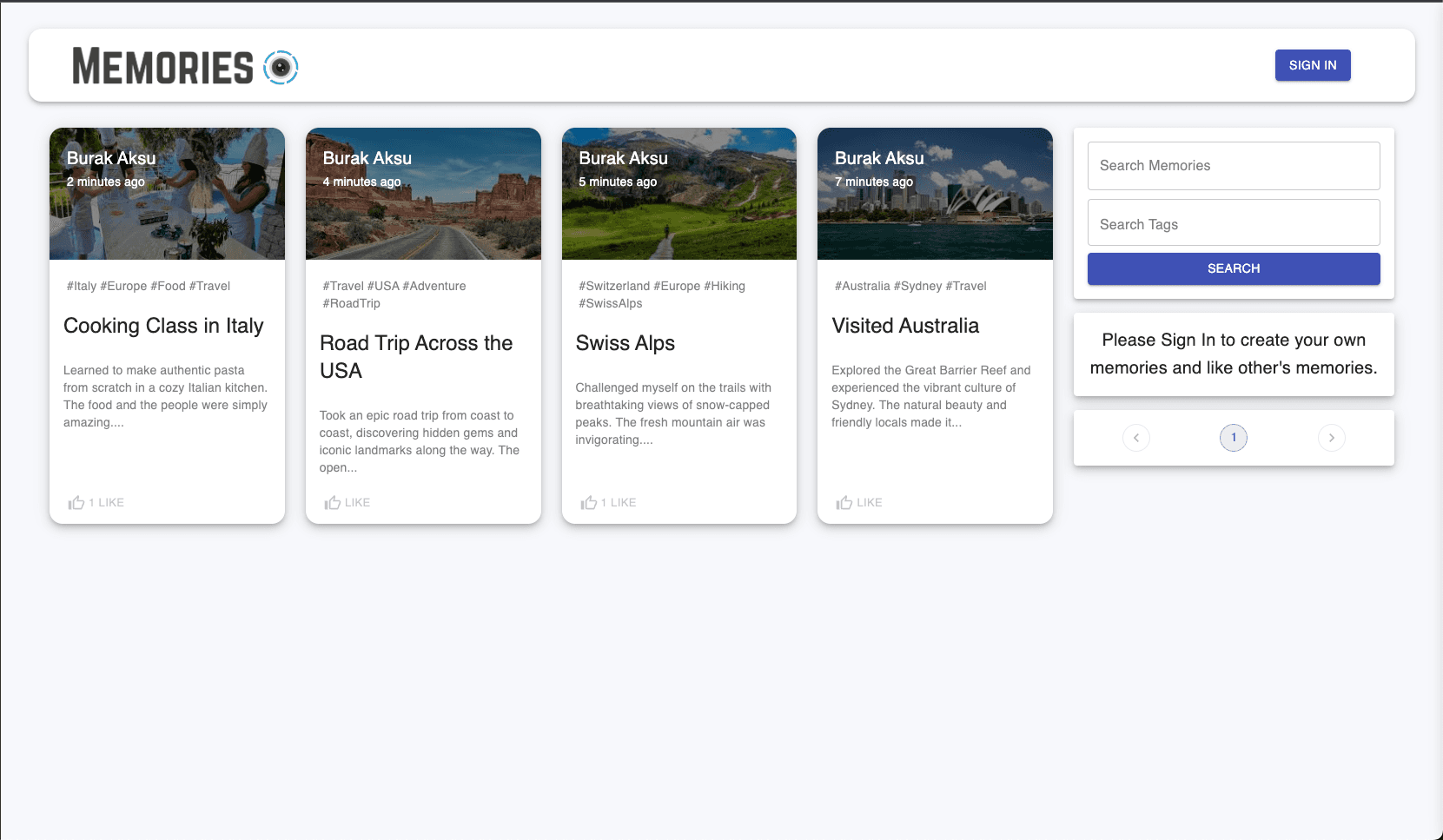Go to previous page arrow
Screen dimensions: 1443x840
(x=1135, y=438)
